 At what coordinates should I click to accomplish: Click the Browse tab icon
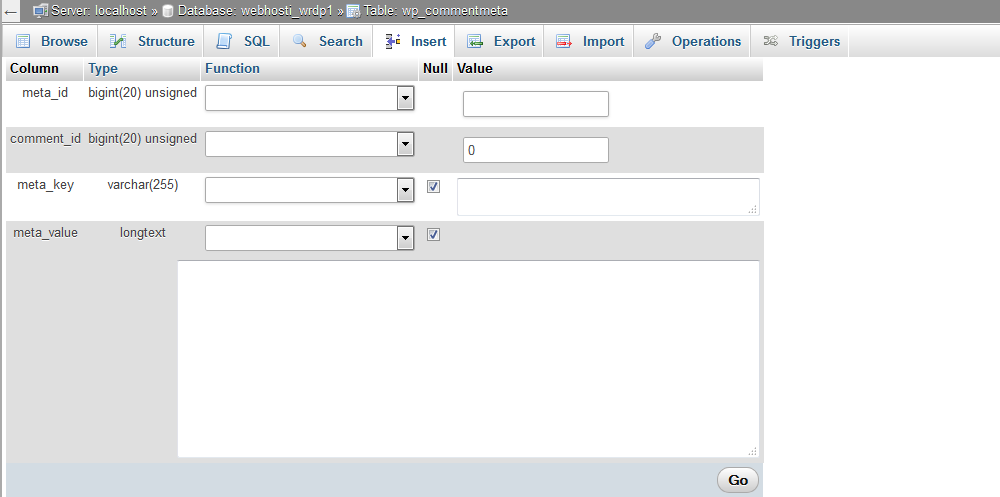coord(23,42)
